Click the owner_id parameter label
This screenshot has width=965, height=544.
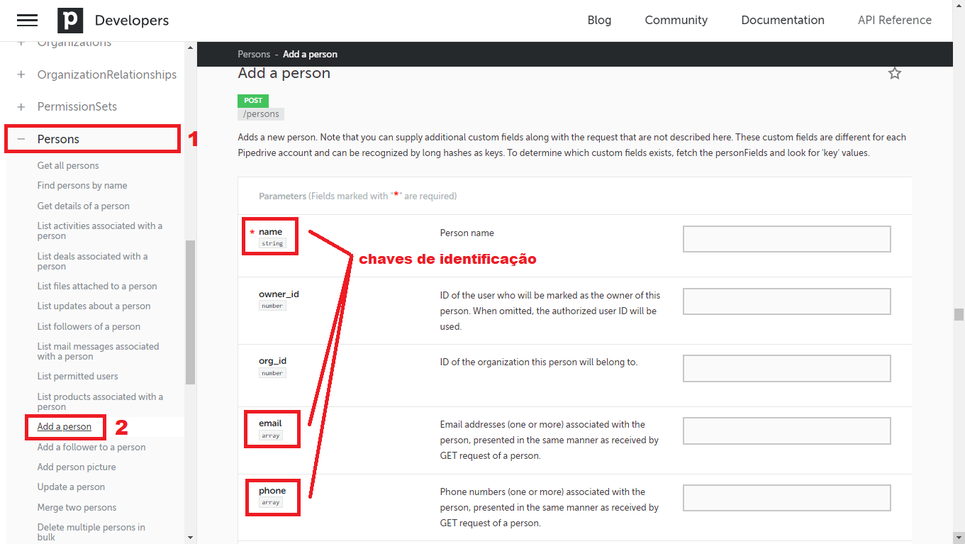(x=279, y=294)
